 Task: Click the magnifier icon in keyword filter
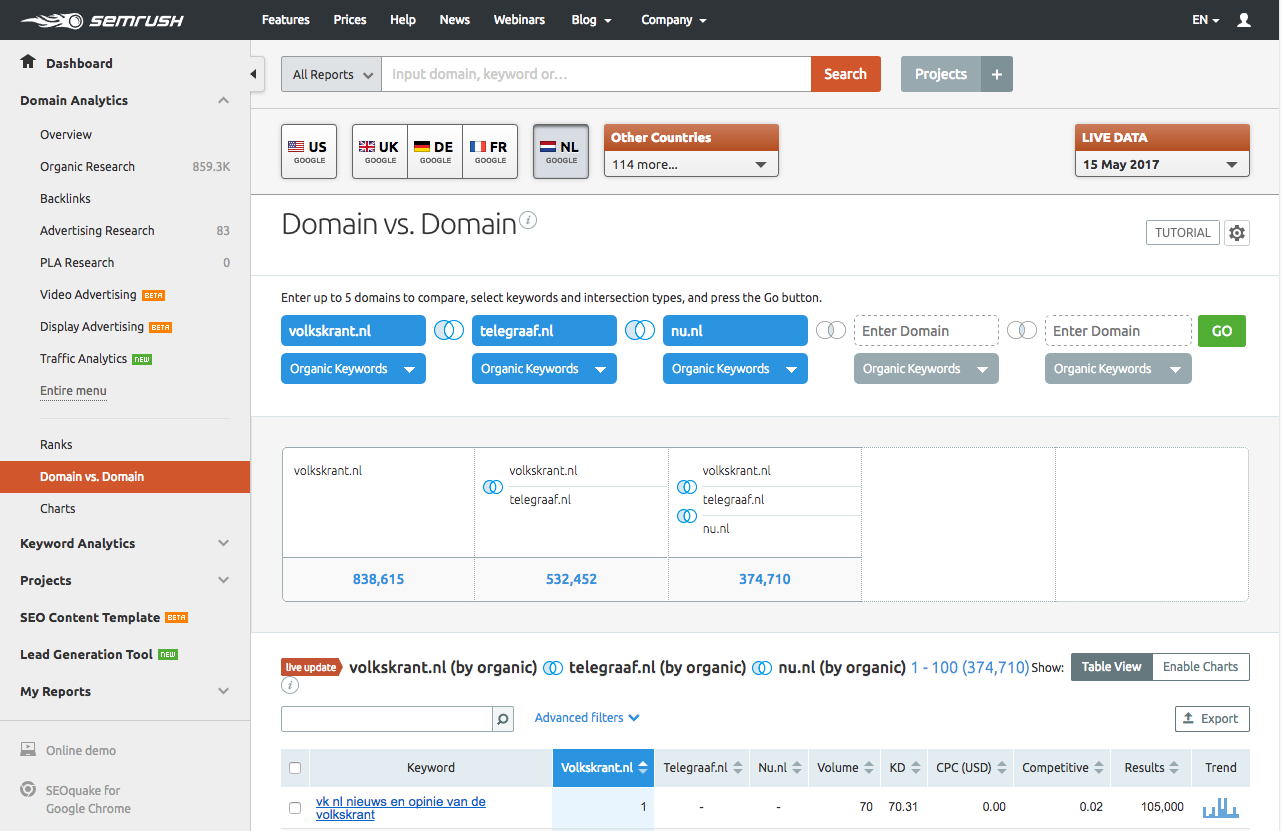[x=503, y=718]
